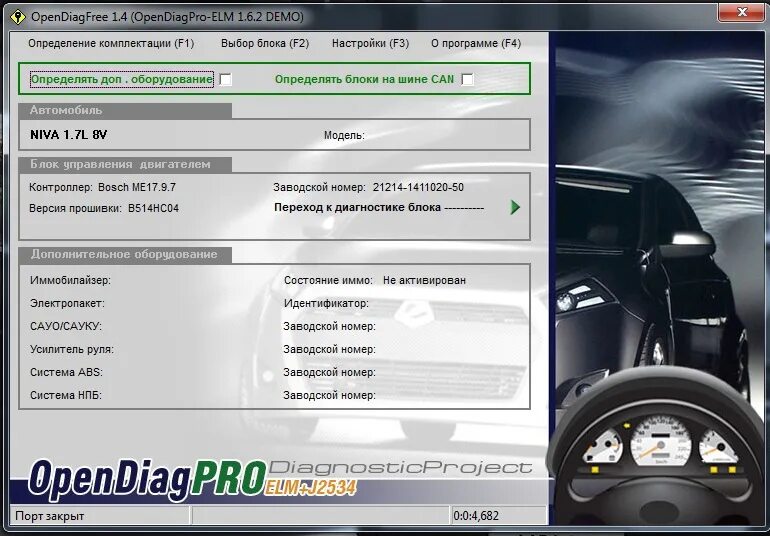The width and height of the screenshot is (770, 536).
Task: Click factory number 21214-1411020-50
Action: (x=418, y=187)
